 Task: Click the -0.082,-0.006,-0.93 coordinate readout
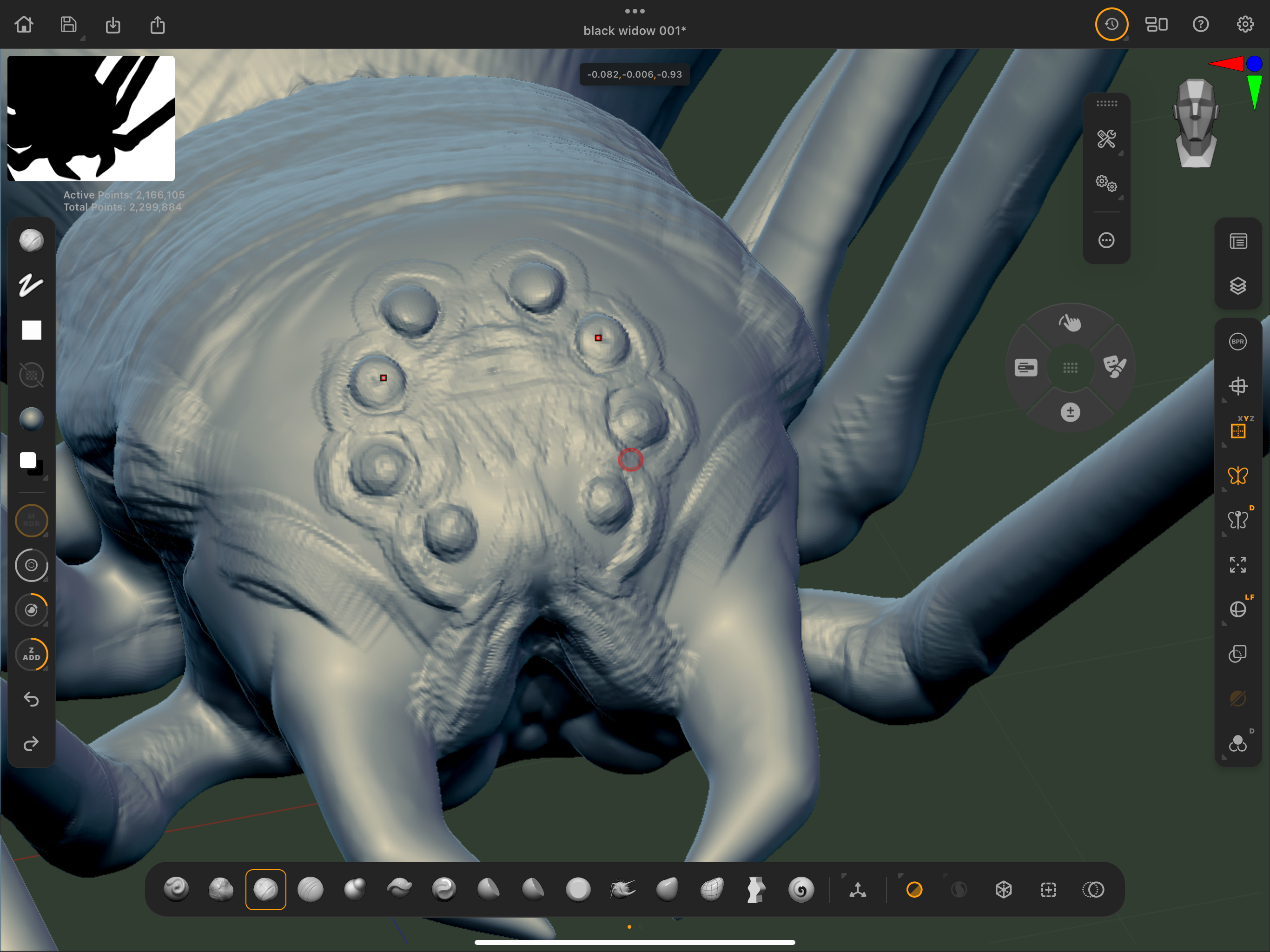[635, 74]
